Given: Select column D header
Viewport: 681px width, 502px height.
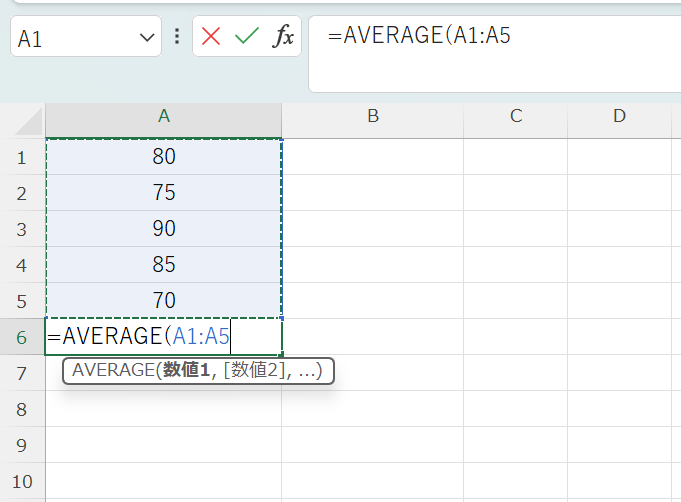Looking at the screenshot, I should [619, 116].
